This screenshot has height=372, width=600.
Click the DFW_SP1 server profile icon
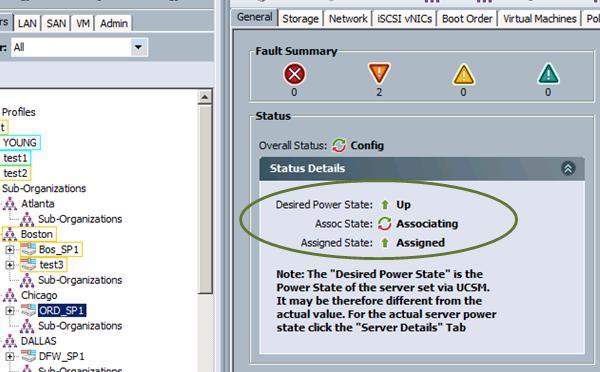tap(28, 356)
